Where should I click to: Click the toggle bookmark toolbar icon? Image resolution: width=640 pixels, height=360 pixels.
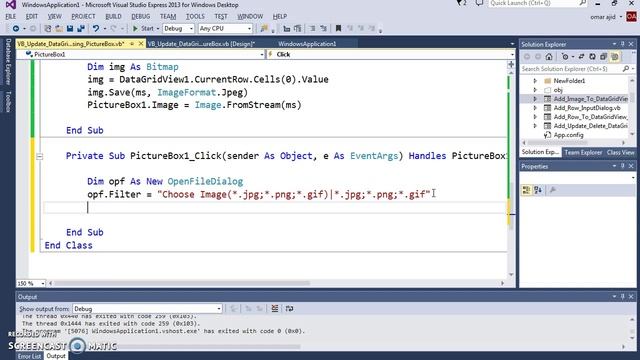pos(338,29)
